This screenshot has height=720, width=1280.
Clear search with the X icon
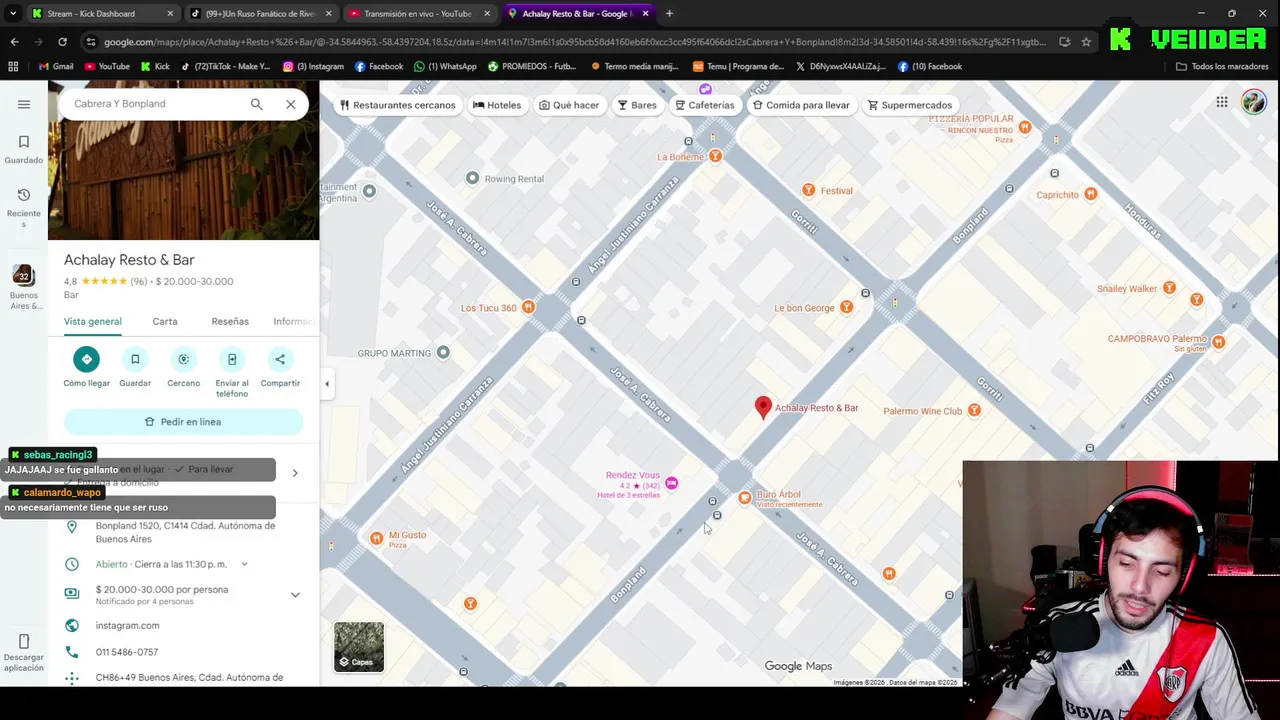pyautogui.click(x=291, y=104)
